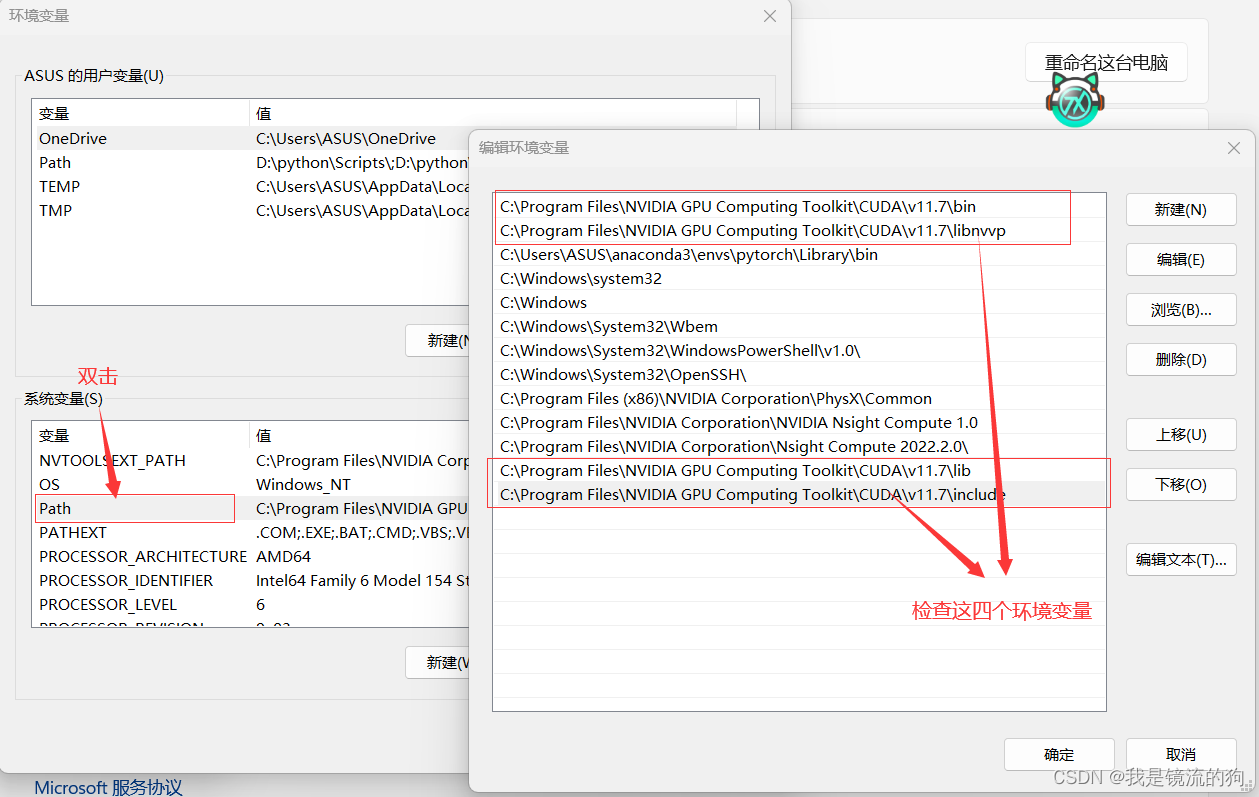The image size is (1259, 797).
Task: Select PROCESSOR_LEVEL variable row
Action: pyautogui.click(x=251, y=605)
